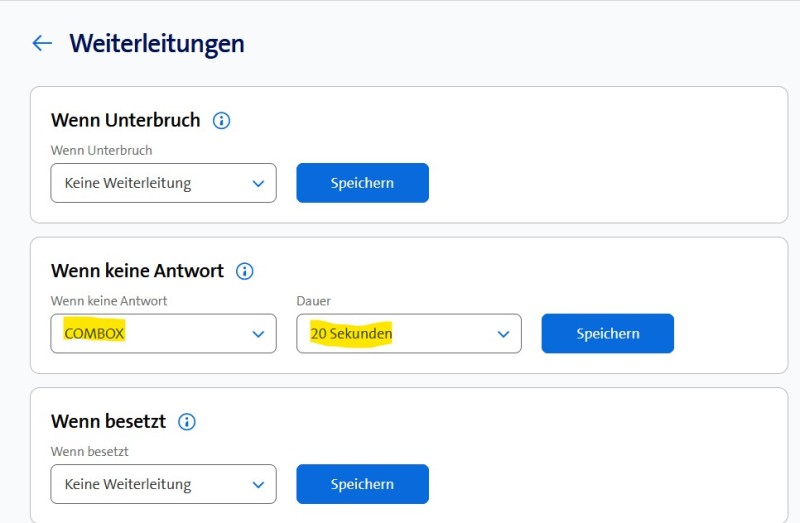Click the back arrow beside Weiterleitungen

pyautogui.click(x=42, y=43)
